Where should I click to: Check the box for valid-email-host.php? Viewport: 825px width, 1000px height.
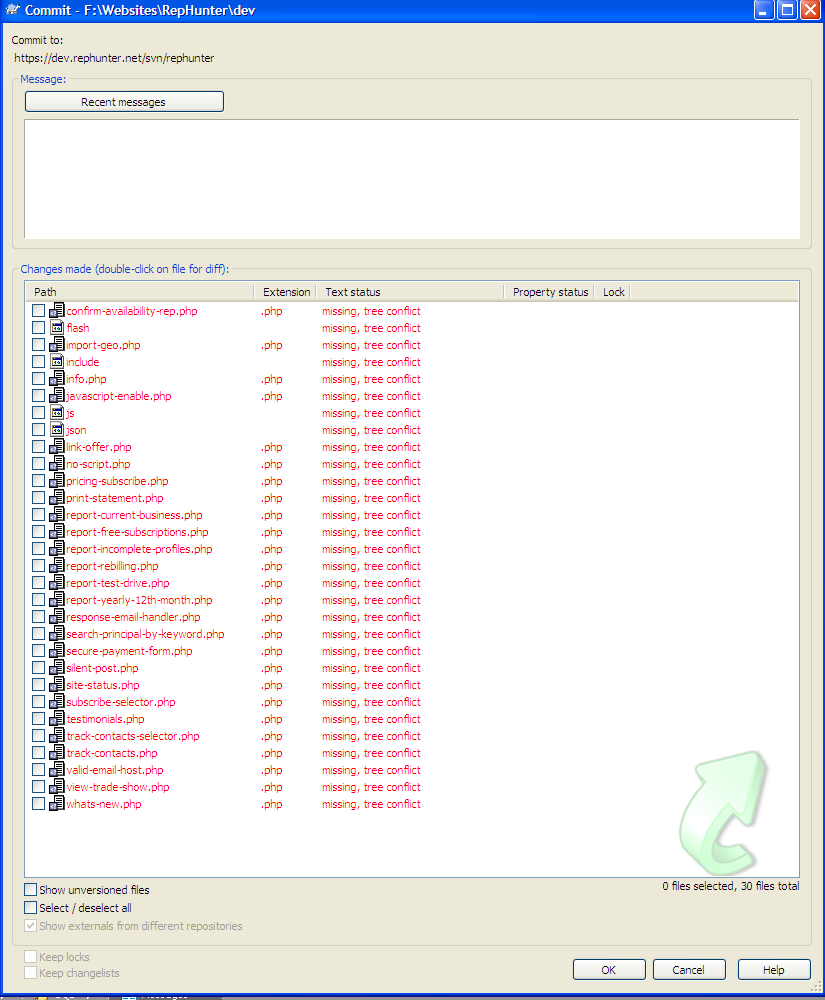pyautogui.click(x=38, y=770)
